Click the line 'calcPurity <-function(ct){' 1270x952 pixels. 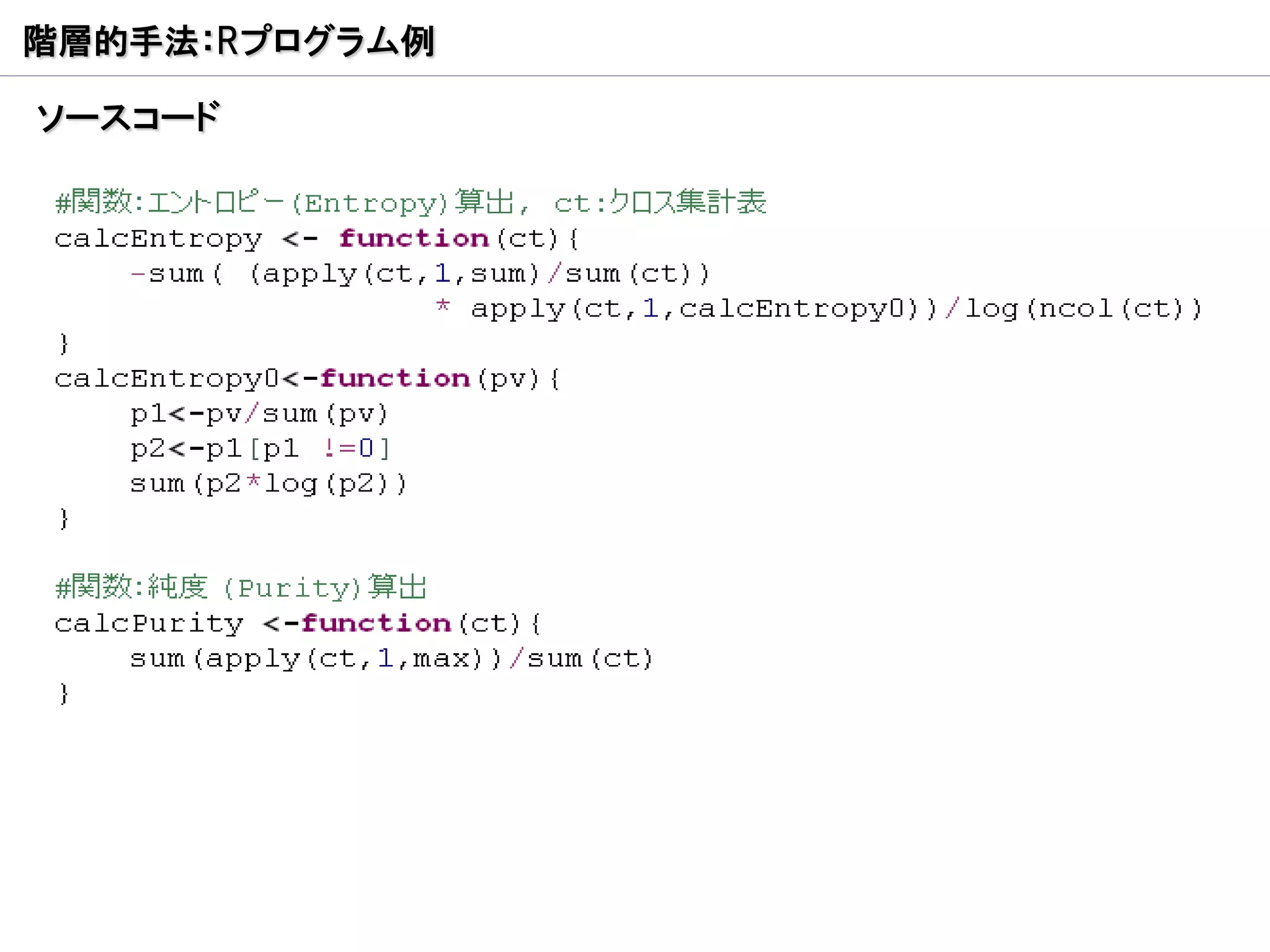click(x=298, y=624)
